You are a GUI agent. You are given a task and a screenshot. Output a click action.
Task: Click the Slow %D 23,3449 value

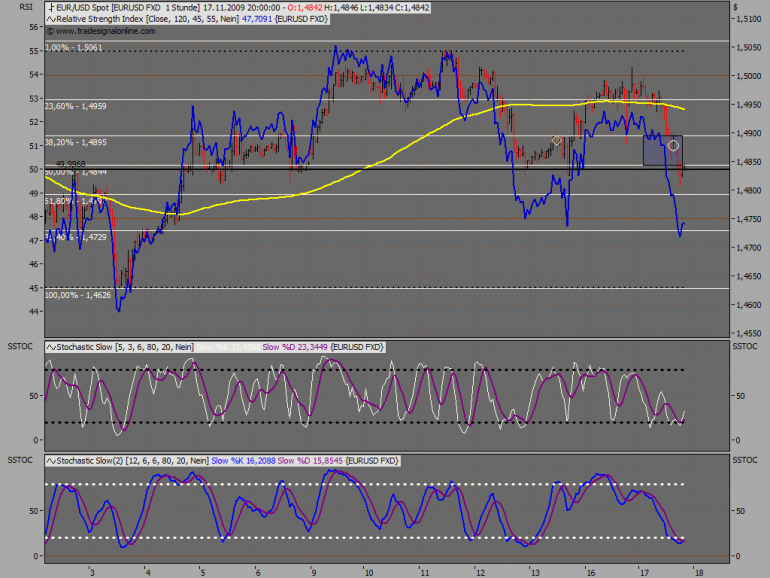pyautogui.click(x=295, y=347)
